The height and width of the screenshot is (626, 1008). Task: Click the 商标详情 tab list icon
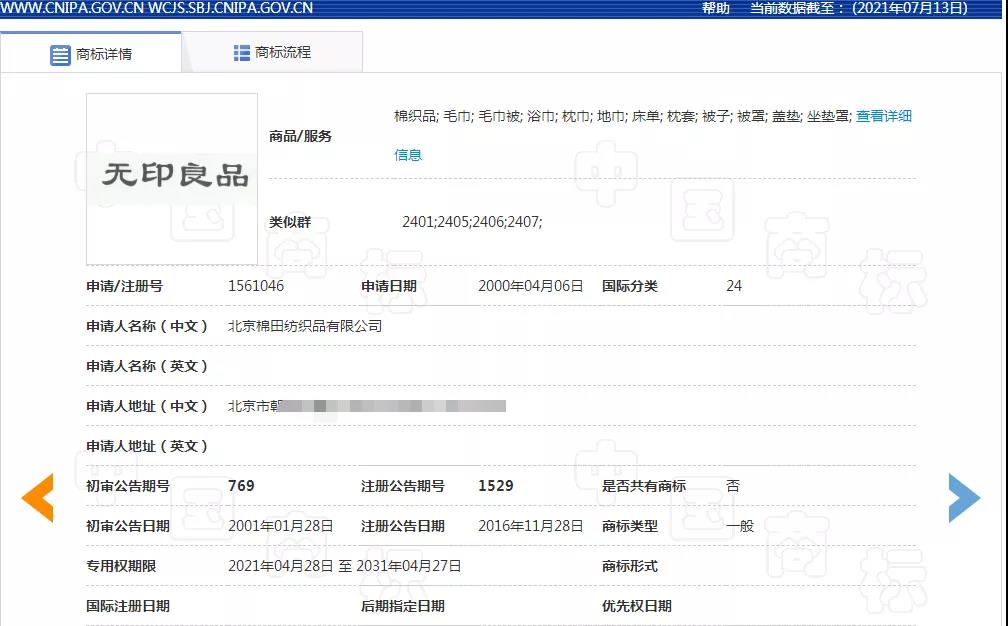60,55
